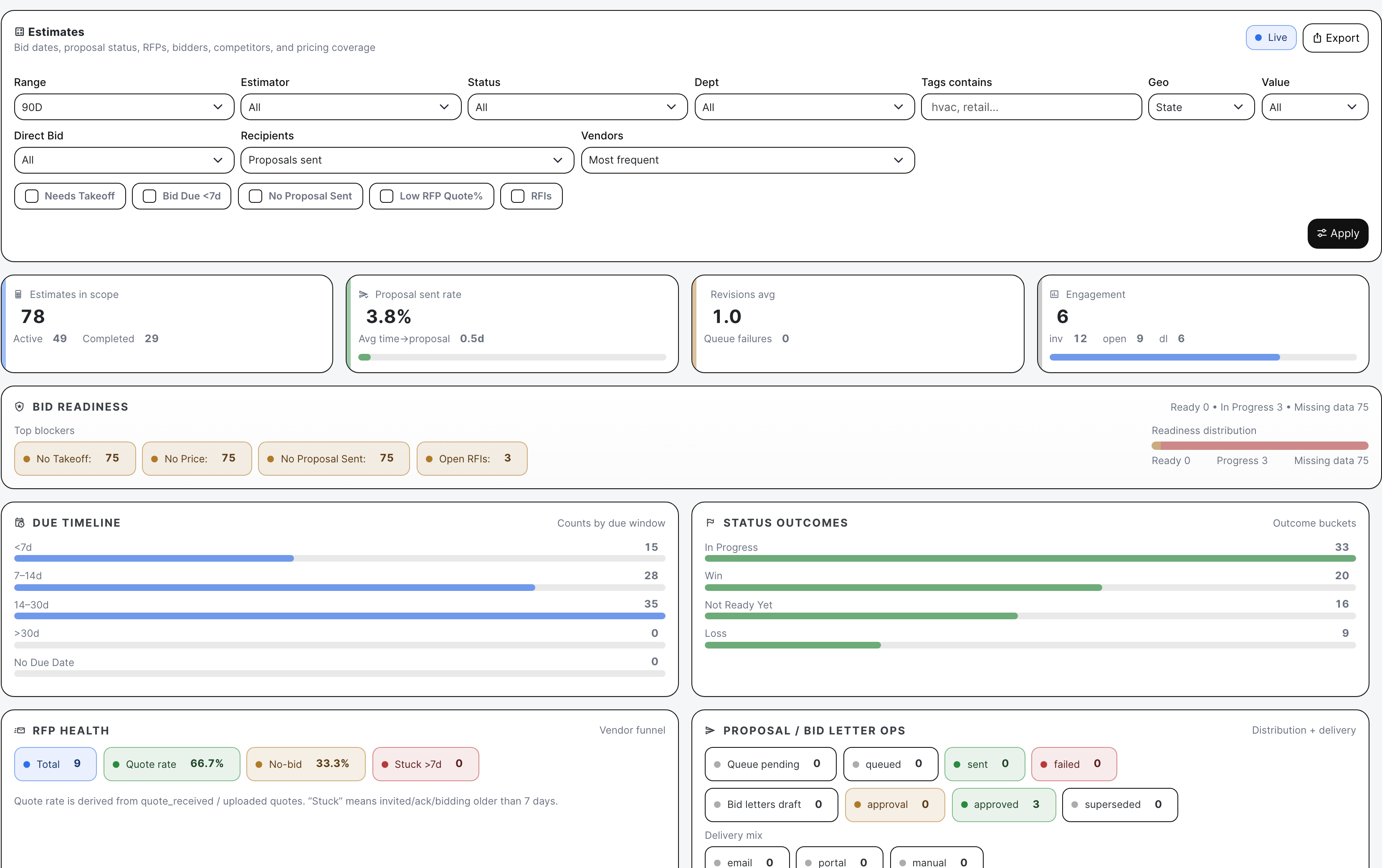Click the Proposal sent rate progress bar
This screenshot has height=868, width=1382.
(x=512, y=357)
